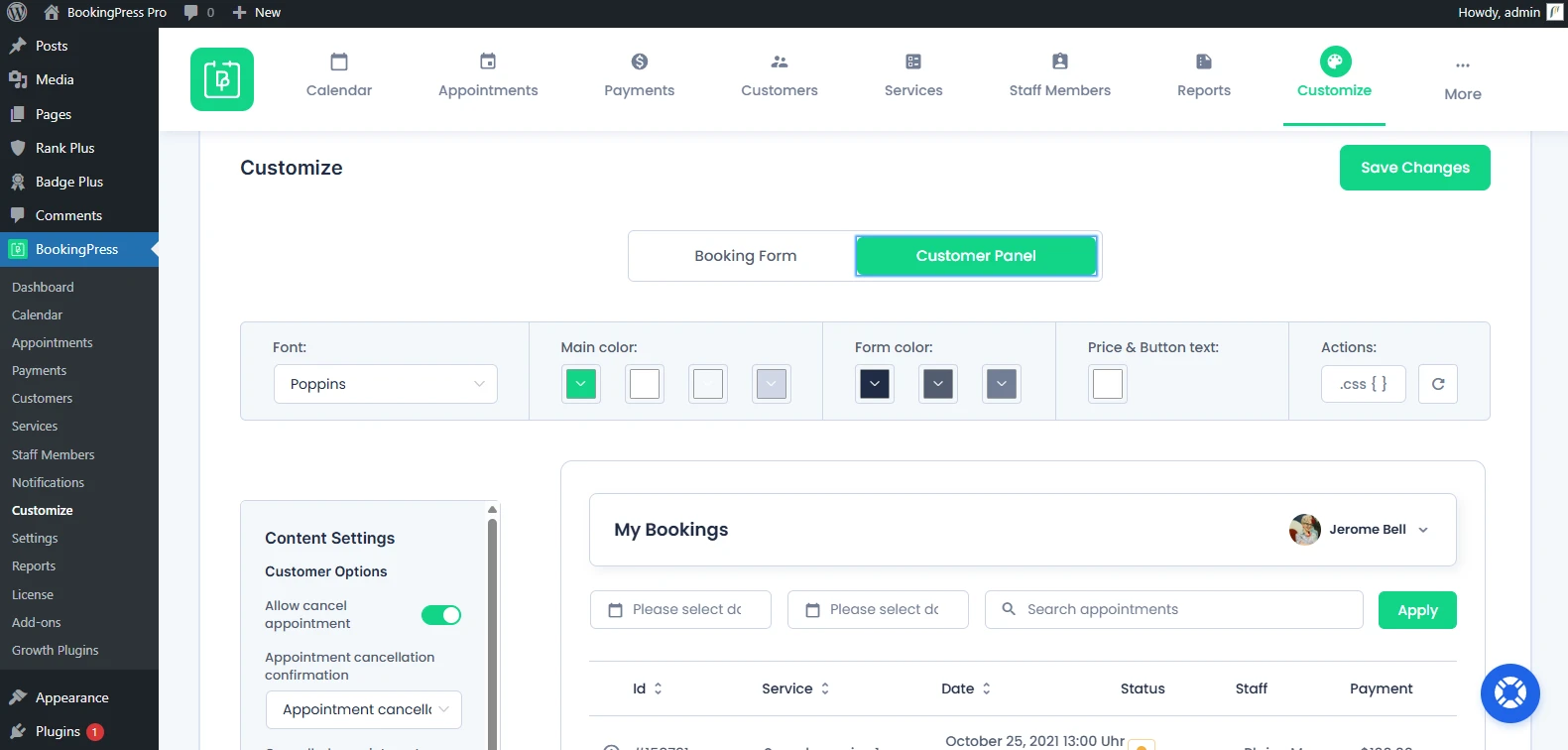Viewport: 1568px width, 750px height.
Task: Click calendar icon in first date field
Action: 615,610
